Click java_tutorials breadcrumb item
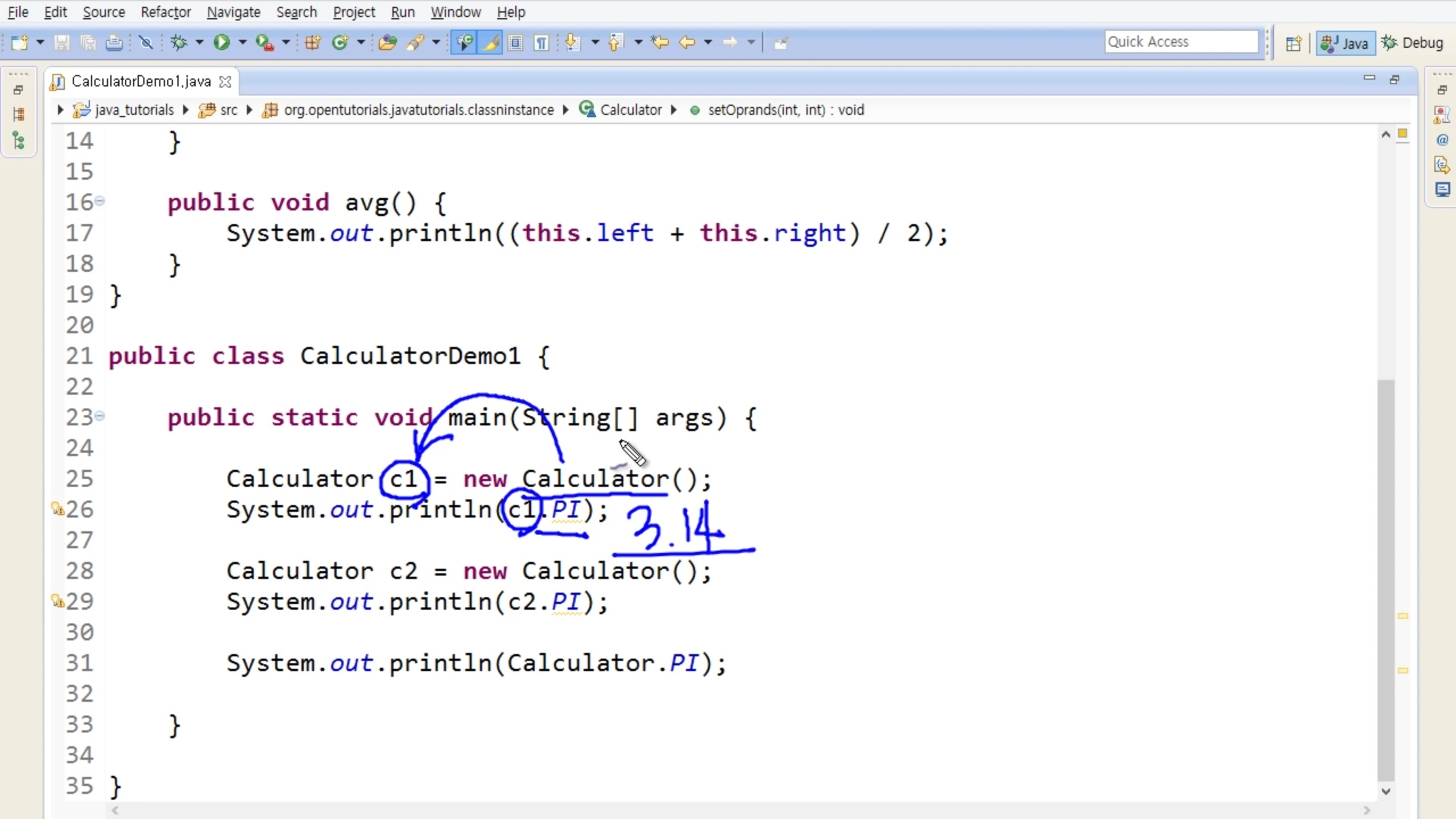1456x819 pixels. tap(123, 110)
